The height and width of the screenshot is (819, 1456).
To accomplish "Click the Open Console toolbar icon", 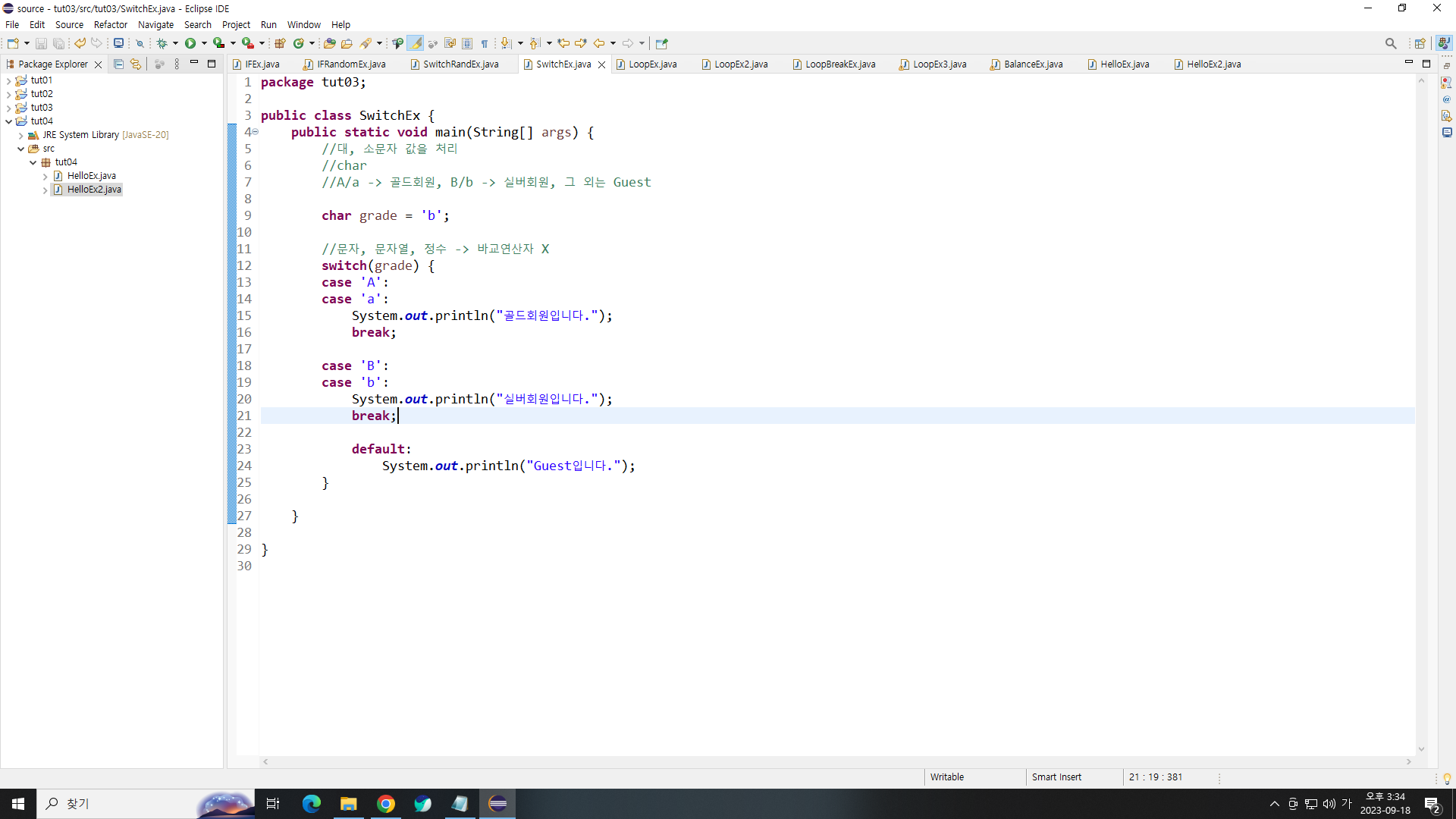I will point(118,43).
